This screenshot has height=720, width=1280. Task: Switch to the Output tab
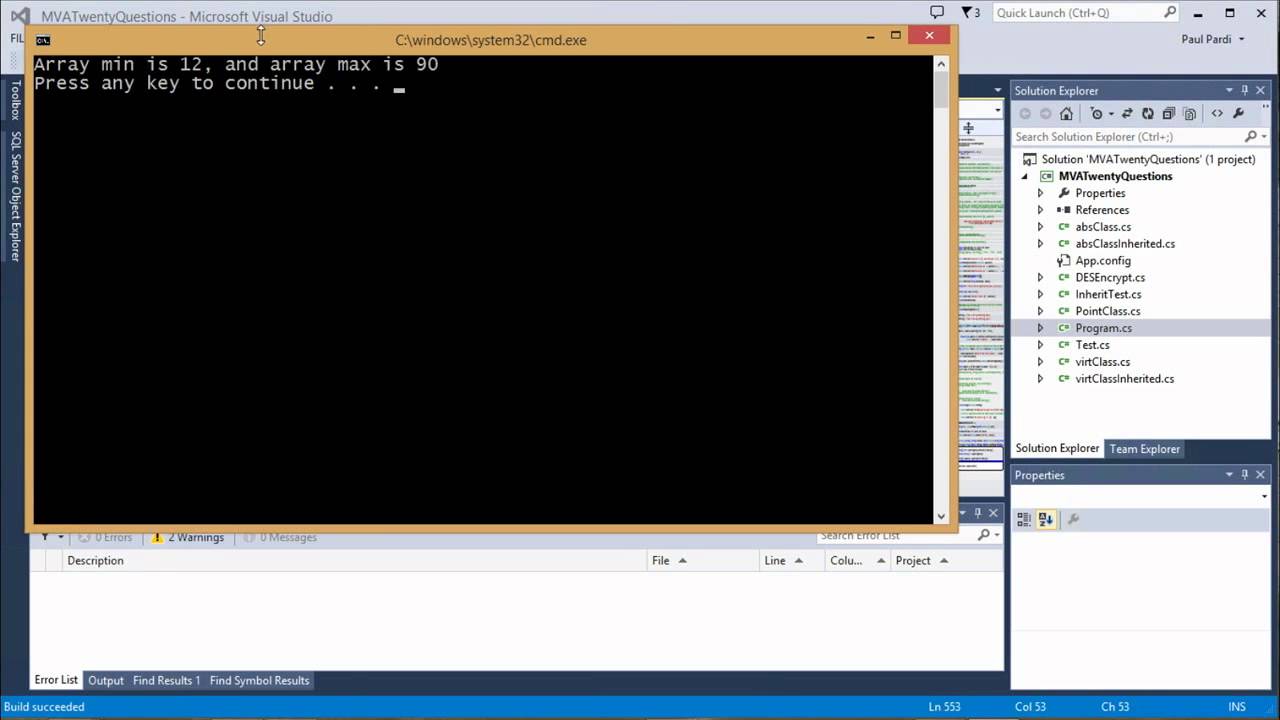coord(106,680)
